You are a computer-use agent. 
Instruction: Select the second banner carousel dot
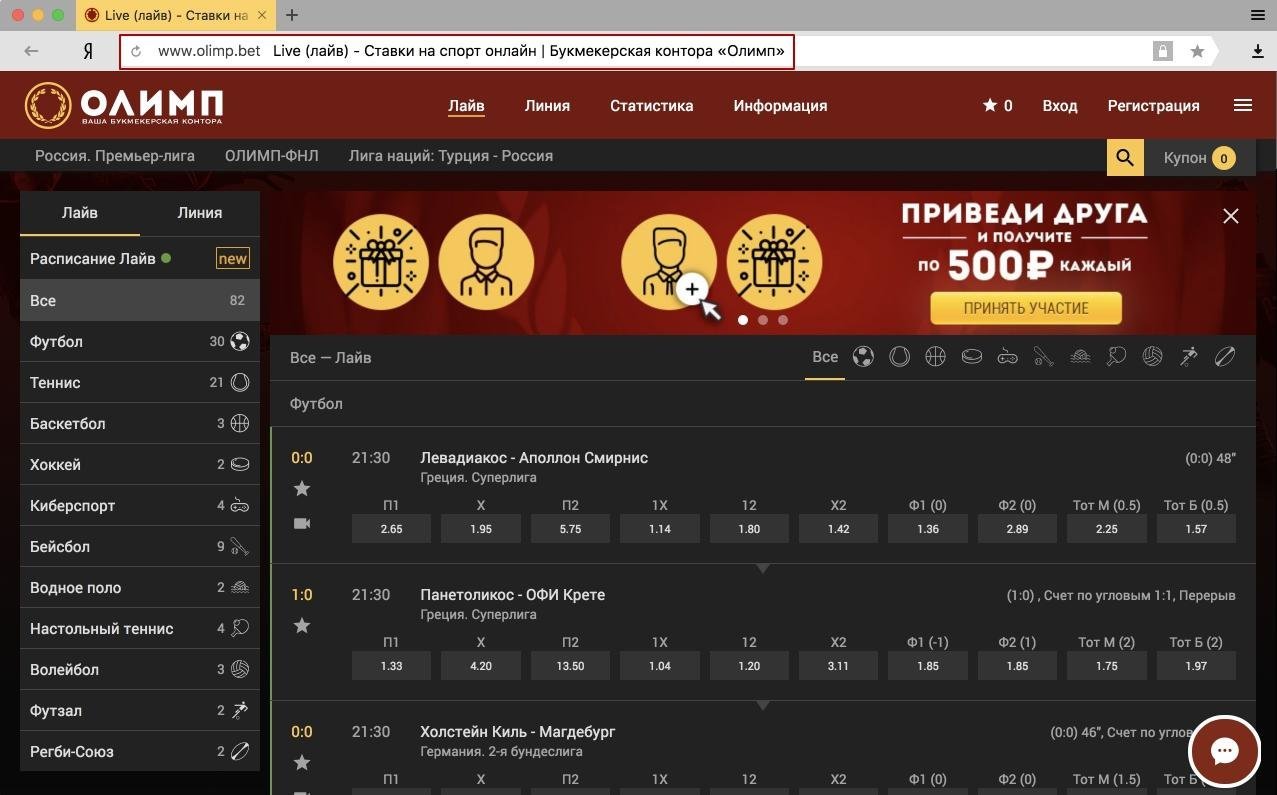[763, 320]
